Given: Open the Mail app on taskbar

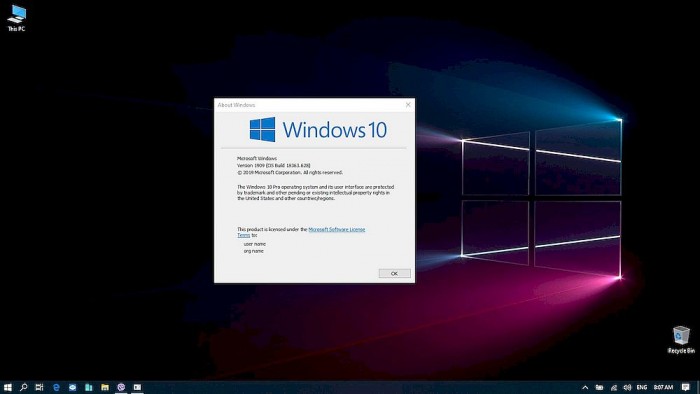Looking at the screenshot, I should point(72,387).
